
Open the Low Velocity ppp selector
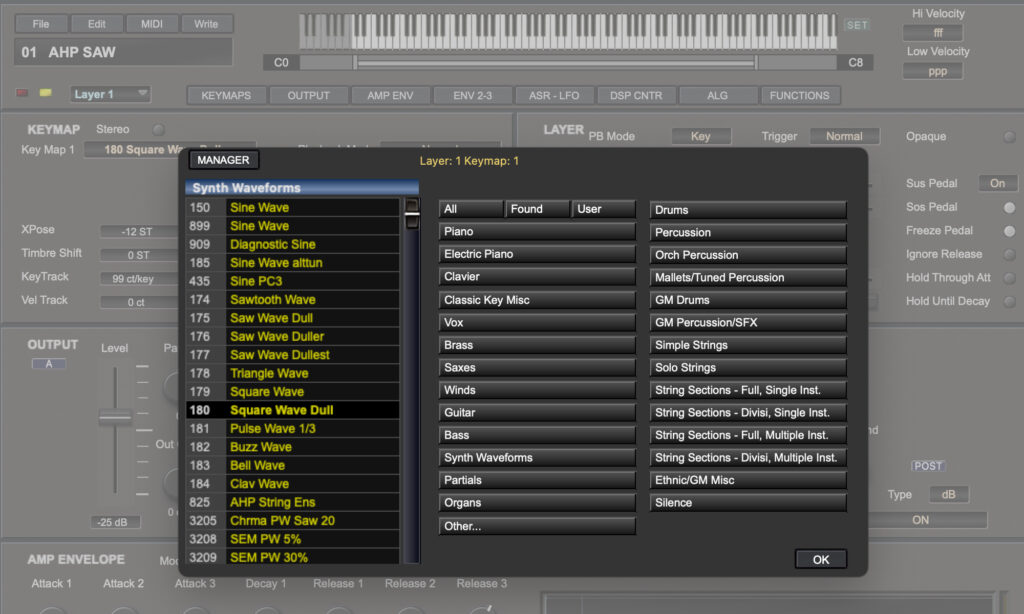click(x=932, y=71)
